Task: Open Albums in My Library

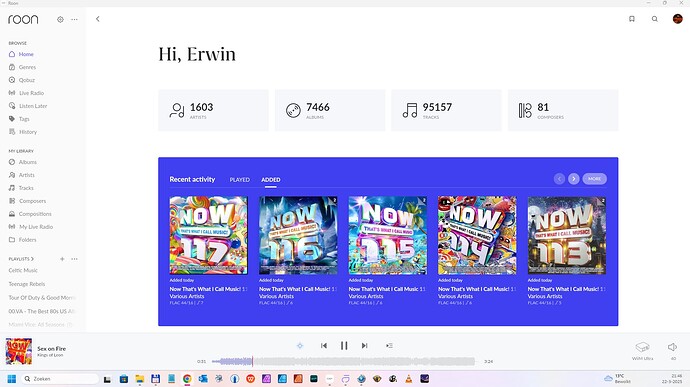Action: pos(23,162)
